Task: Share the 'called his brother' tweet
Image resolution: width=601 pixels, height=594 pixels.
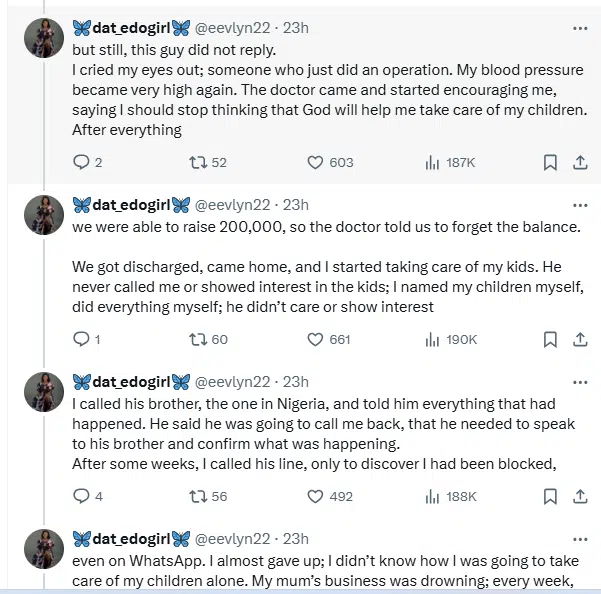Action: [579, 496]
